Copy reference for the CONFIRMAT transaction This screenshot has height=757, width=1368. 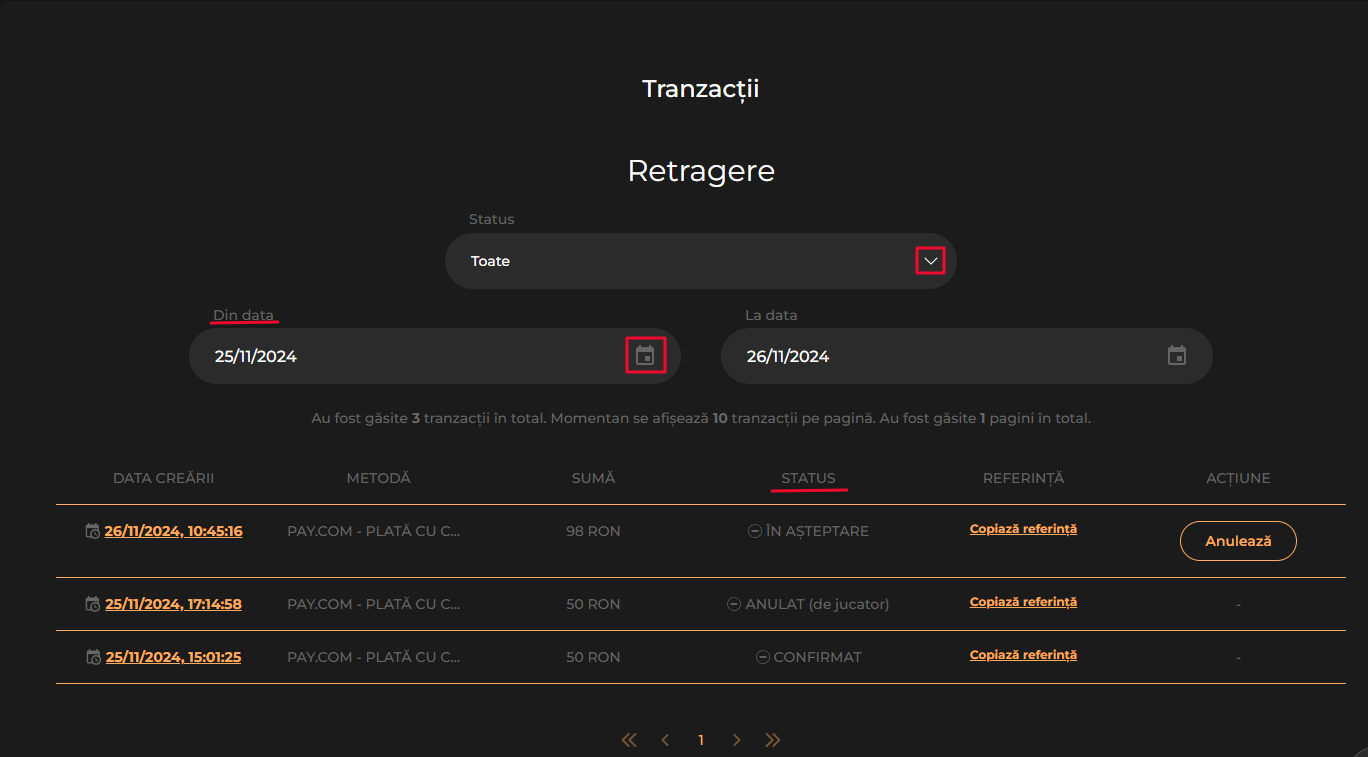coord(1023,655)
